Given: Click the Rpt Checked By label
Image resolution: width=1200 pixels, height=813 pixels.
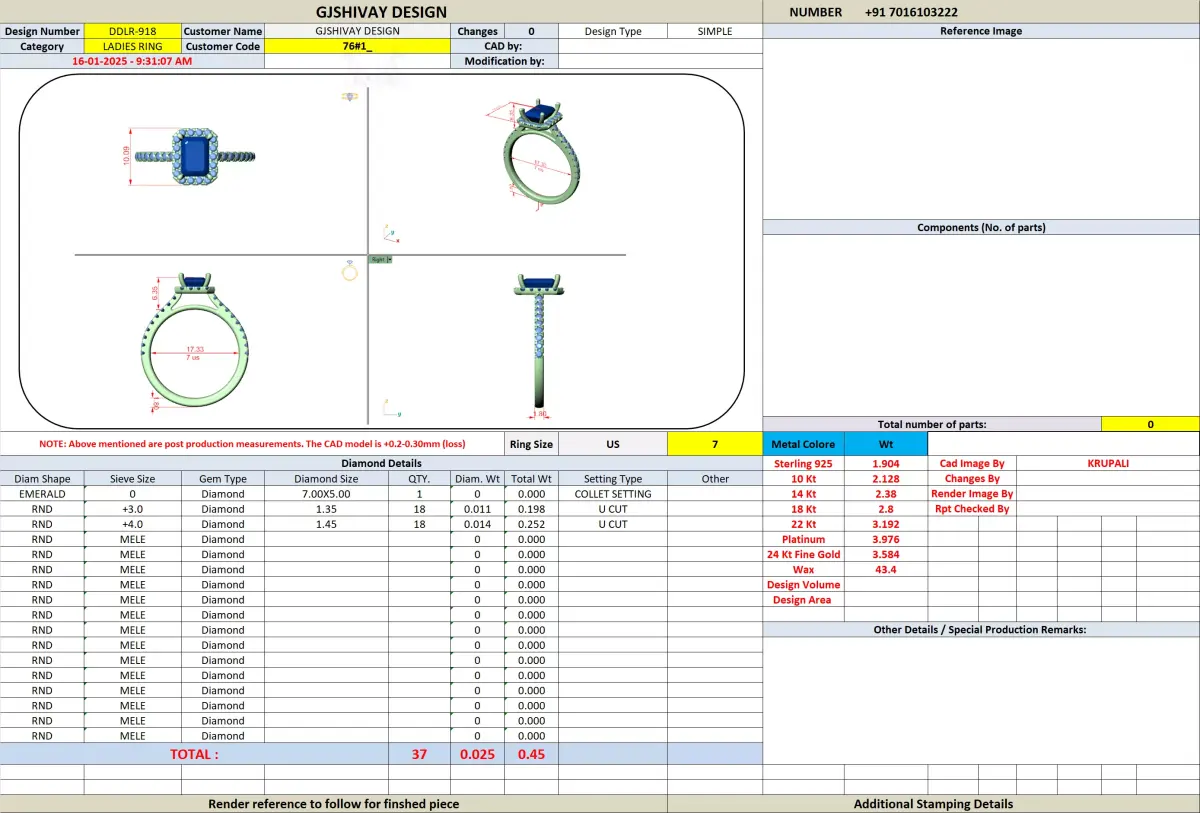Looking at the screenshot, I should (972, 509).
